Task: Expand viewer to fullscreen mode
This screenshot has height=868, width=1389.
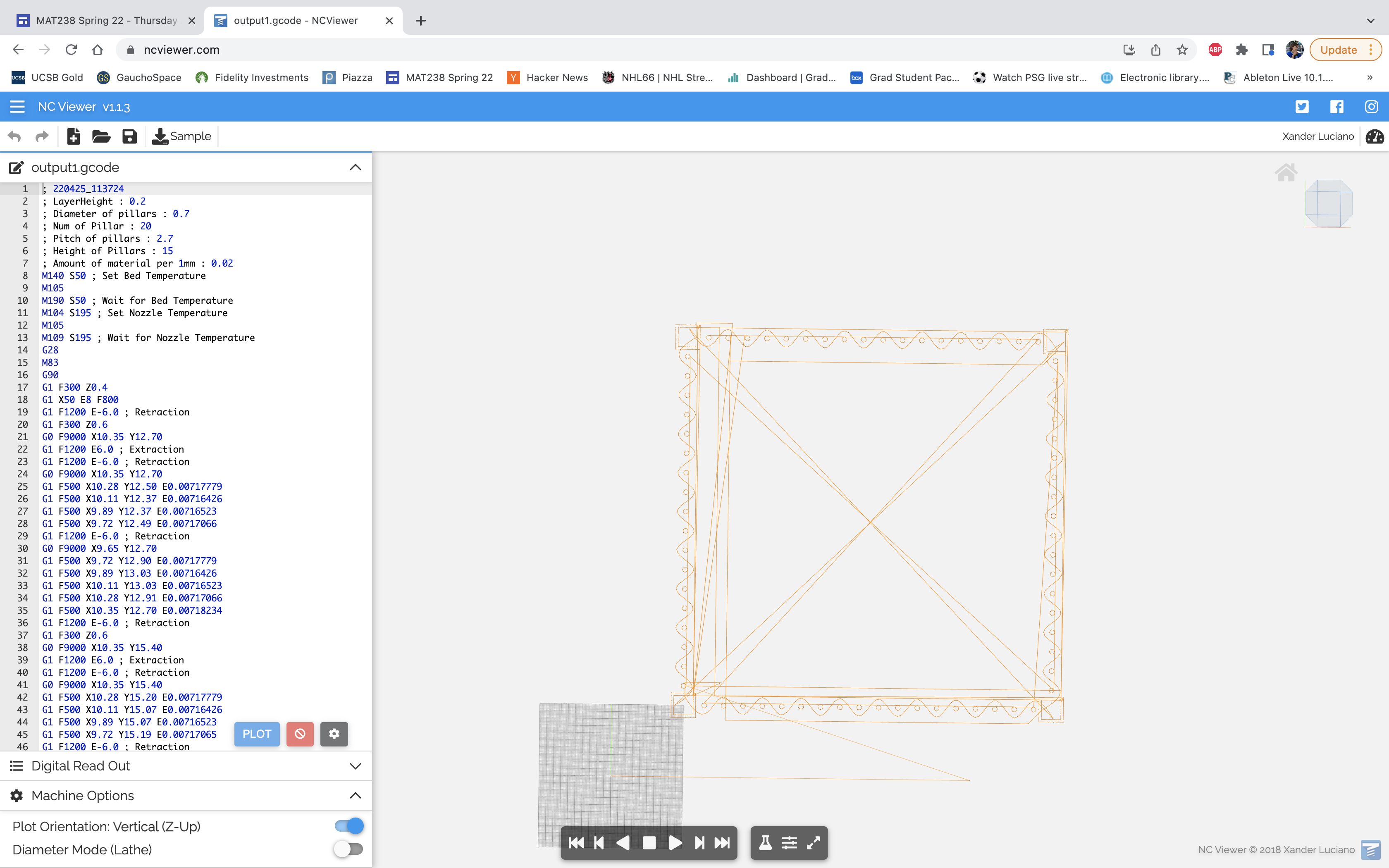Action: point(813,843)
